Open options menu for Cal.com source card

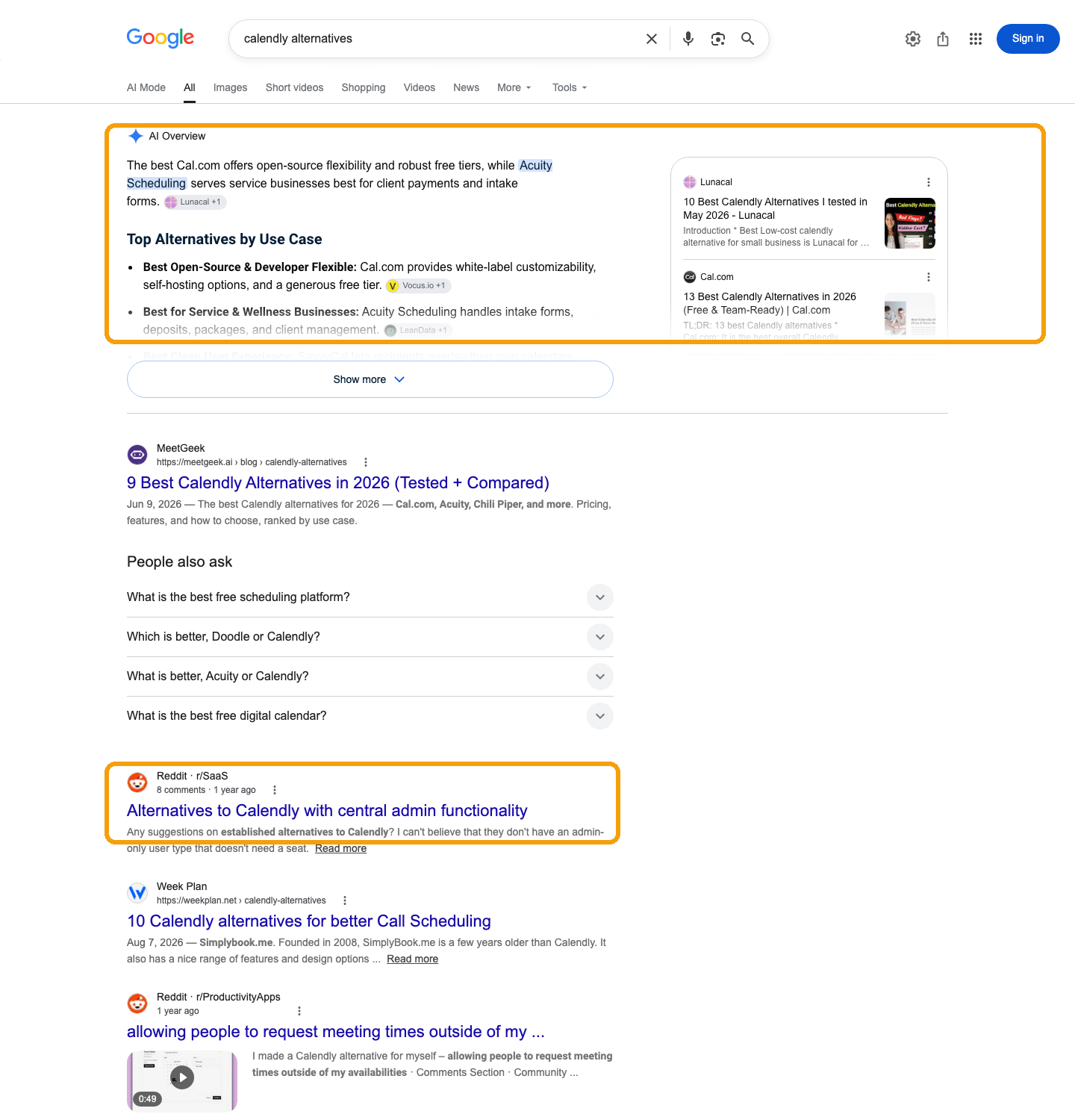click(929, 277)
